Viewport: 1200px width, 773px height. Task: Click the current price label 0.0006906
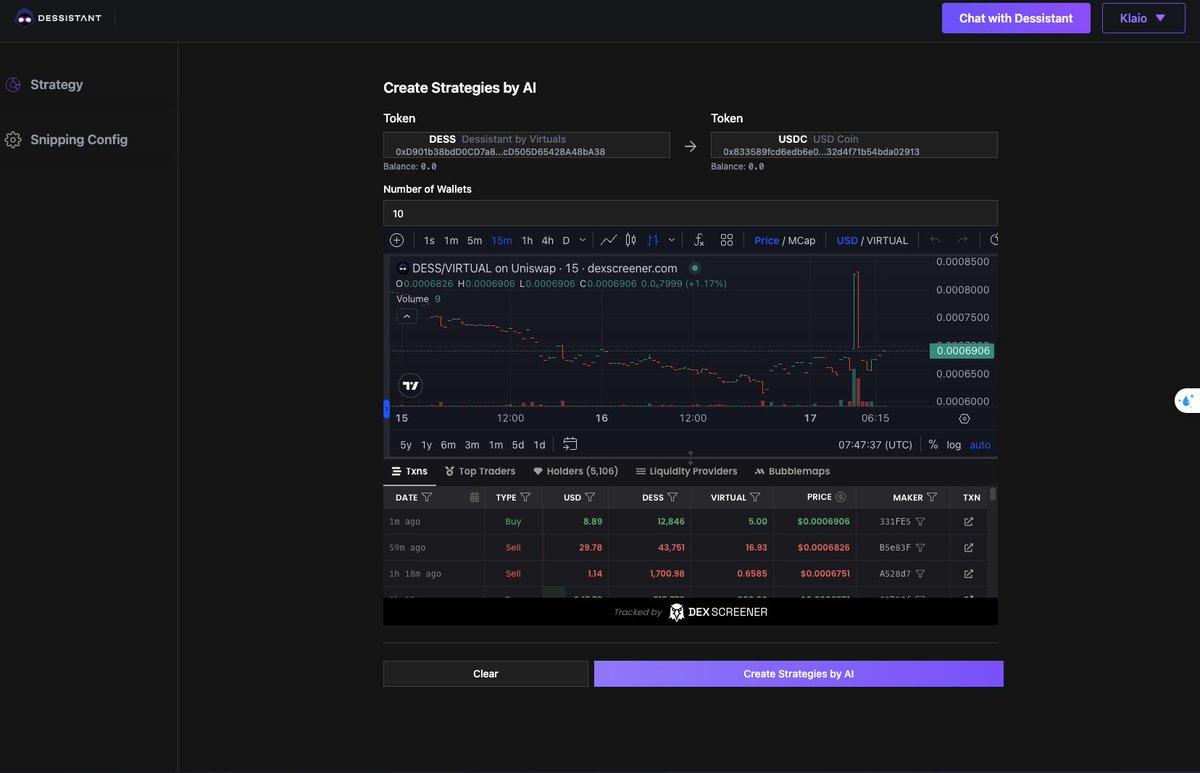960,351
